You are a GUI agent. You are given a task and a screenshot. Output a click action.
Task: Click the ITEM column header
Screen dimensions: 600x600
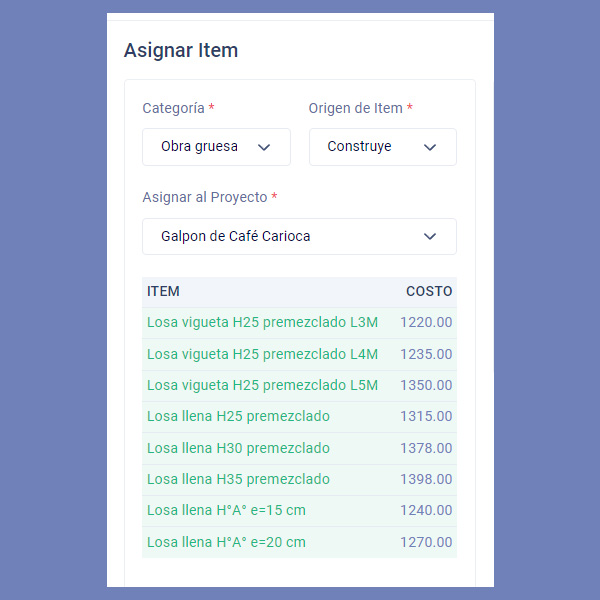click(163, 292)
